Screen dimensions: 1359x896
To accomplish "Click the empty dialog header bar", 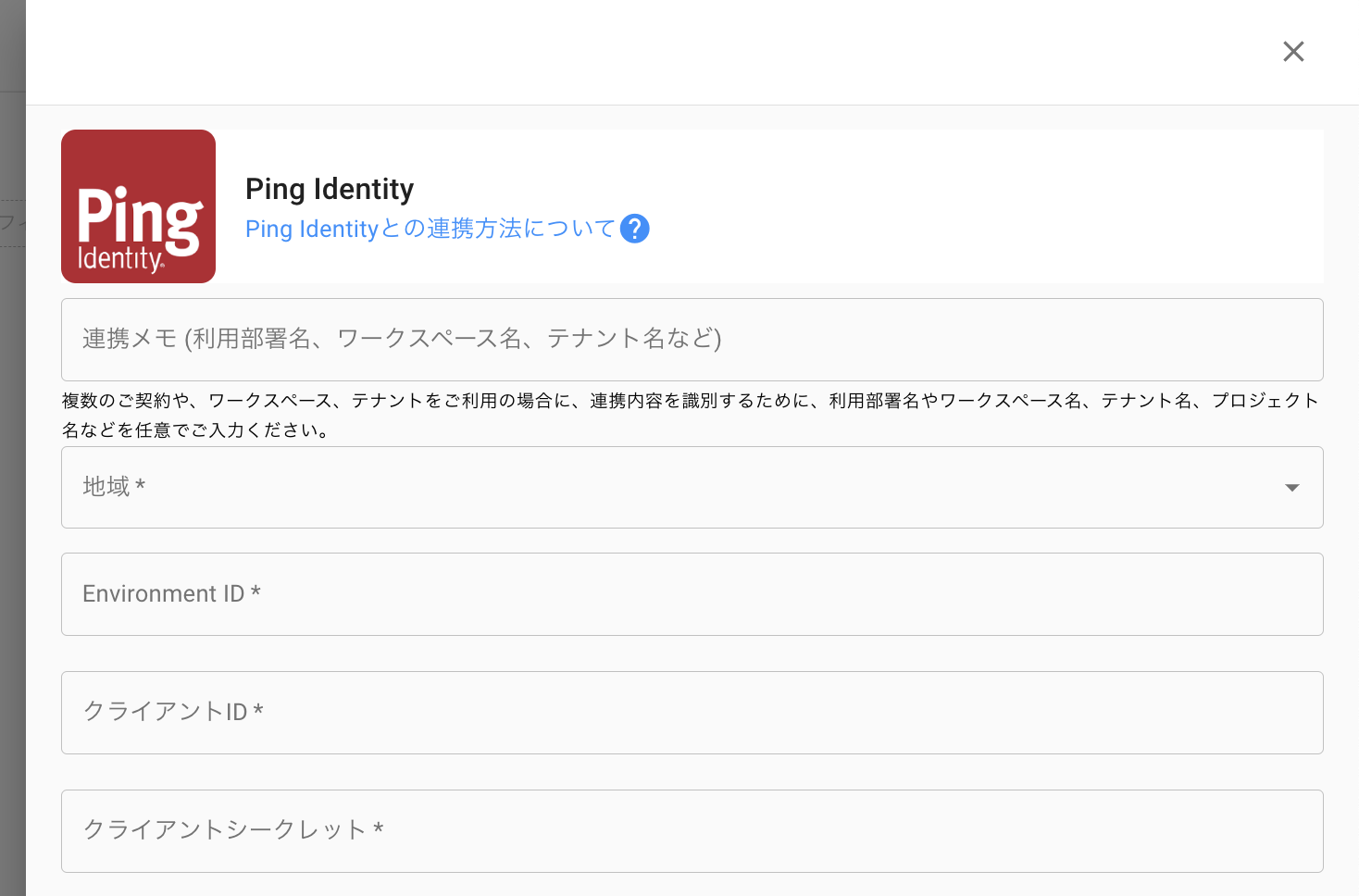I will (648, 52).
